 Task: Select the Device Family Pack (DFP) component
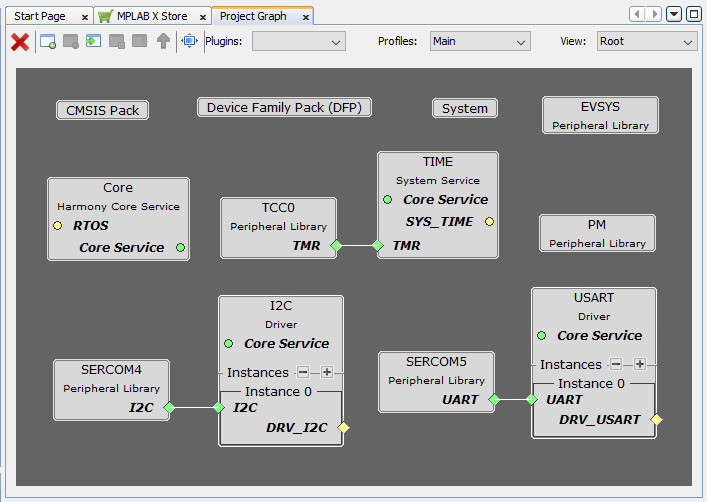point(284,107)
